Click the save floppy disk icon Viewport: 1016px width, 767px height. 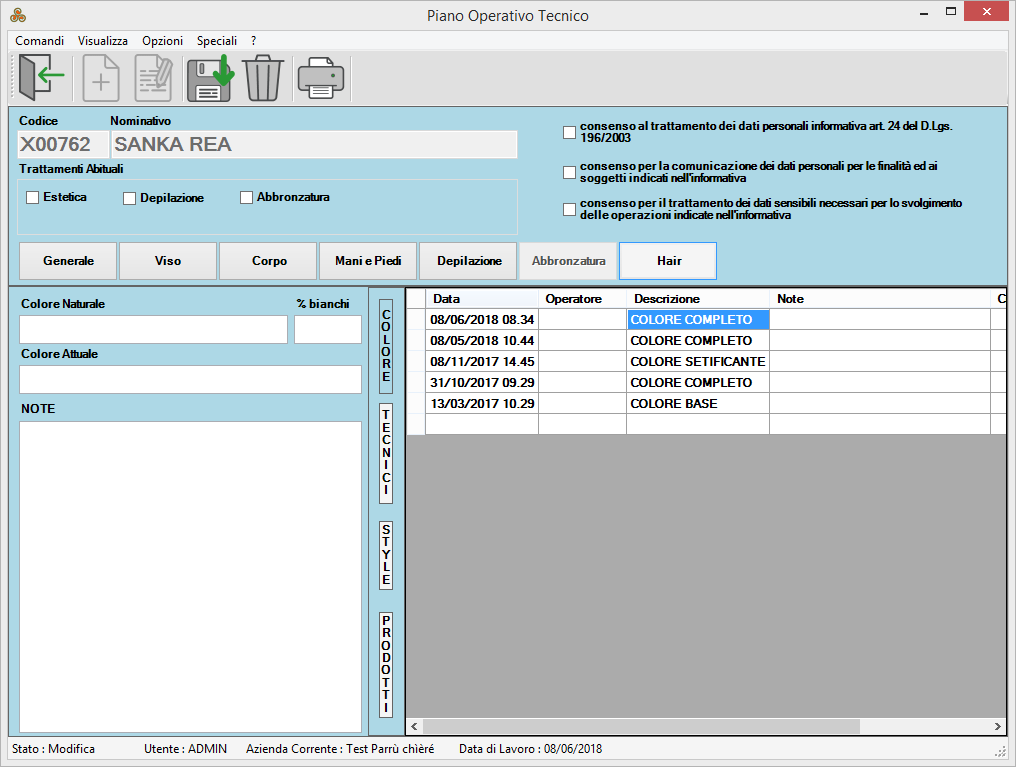tap(208, 78)
